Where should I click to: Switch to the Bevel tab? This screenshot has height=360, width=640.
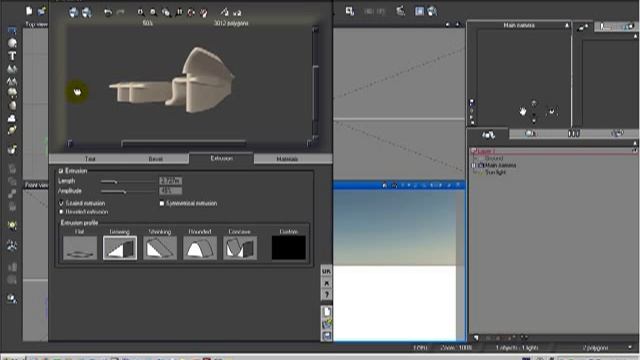[x=156, y=159]
